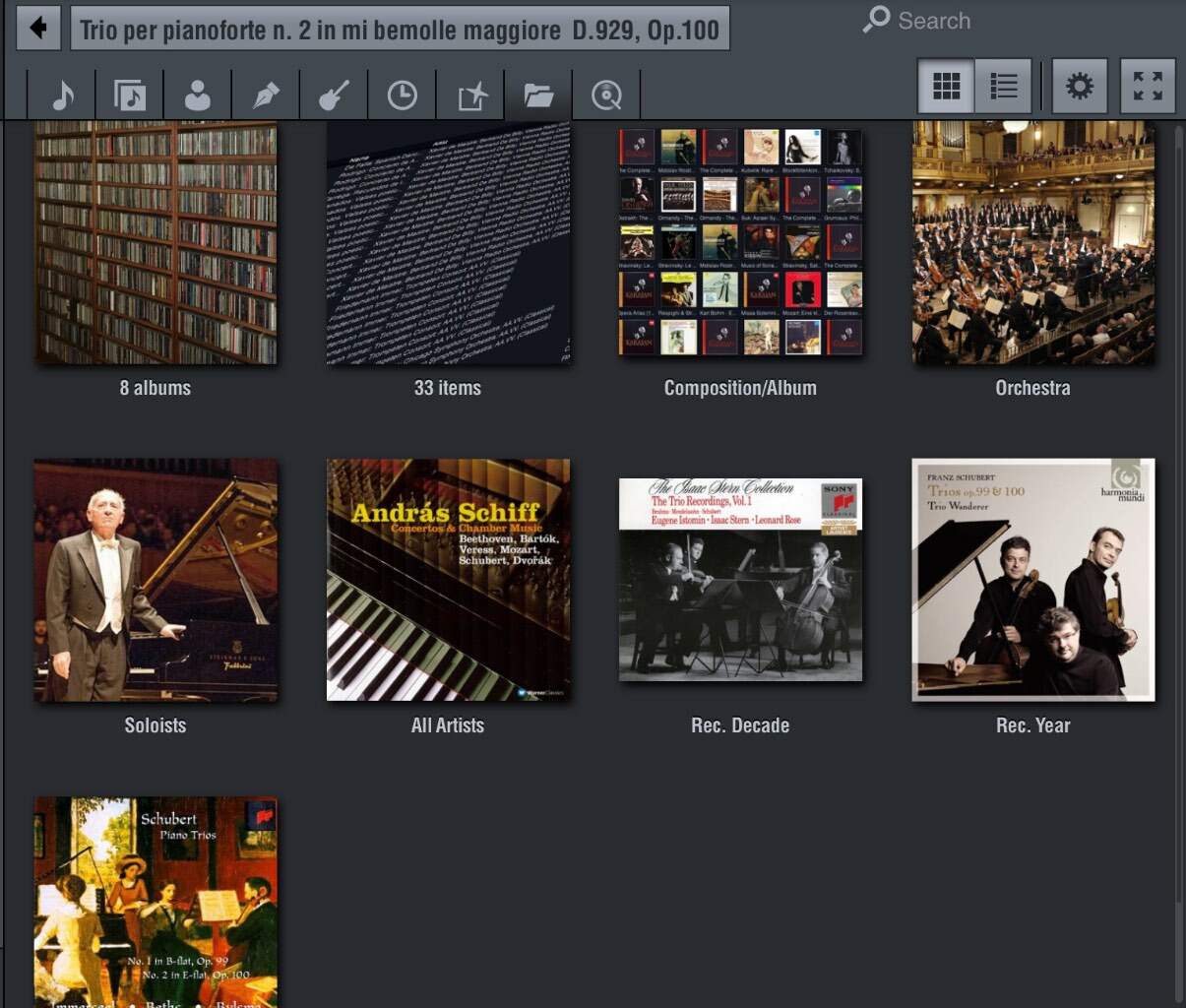The image size is (1186, 1008).
Task: Open the Orchestra concert hall thumbnail
Action: tap(1033, 243)
